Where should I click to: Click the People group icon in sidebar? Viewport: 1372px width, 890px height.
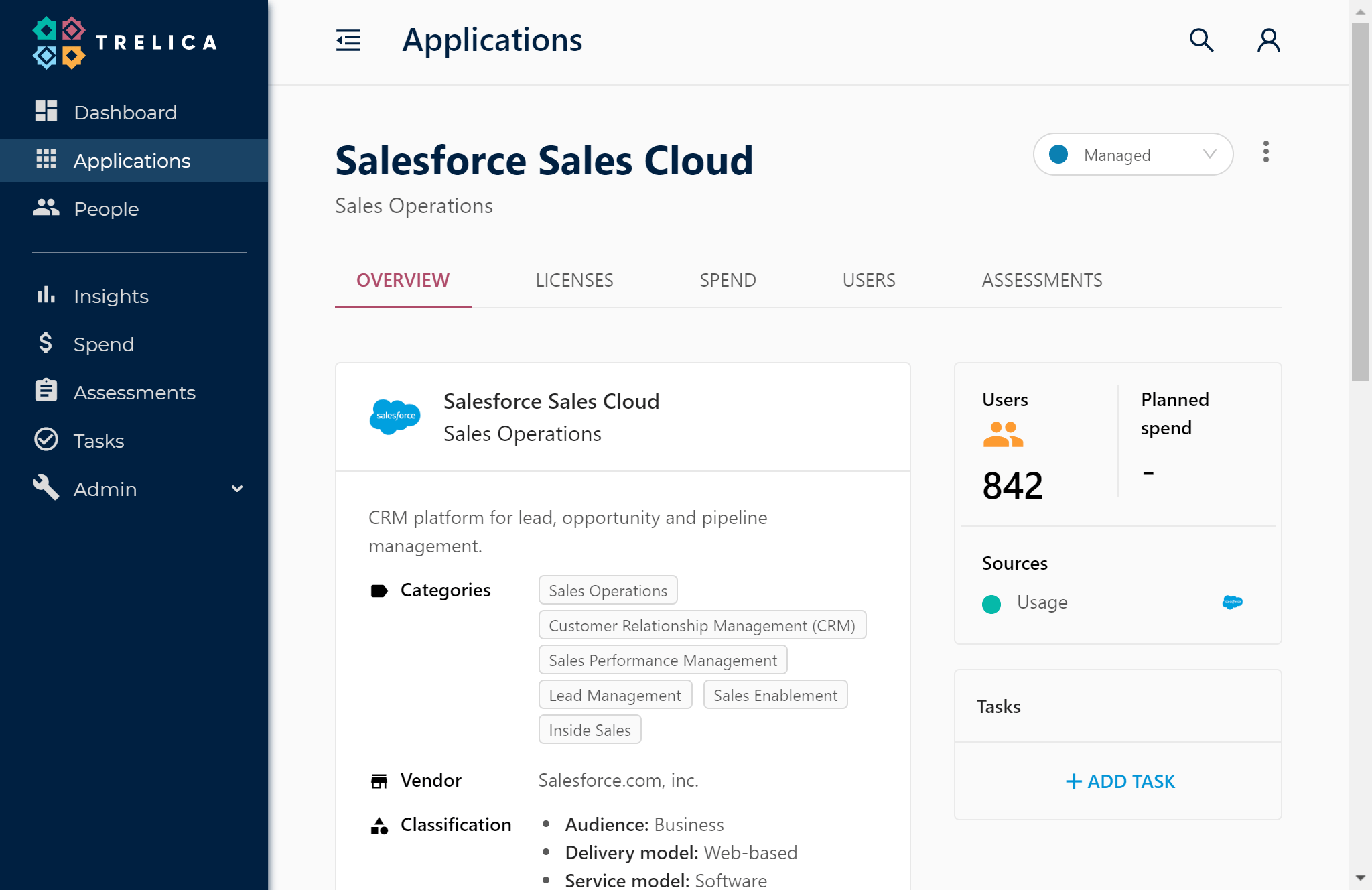coord(46,208)
